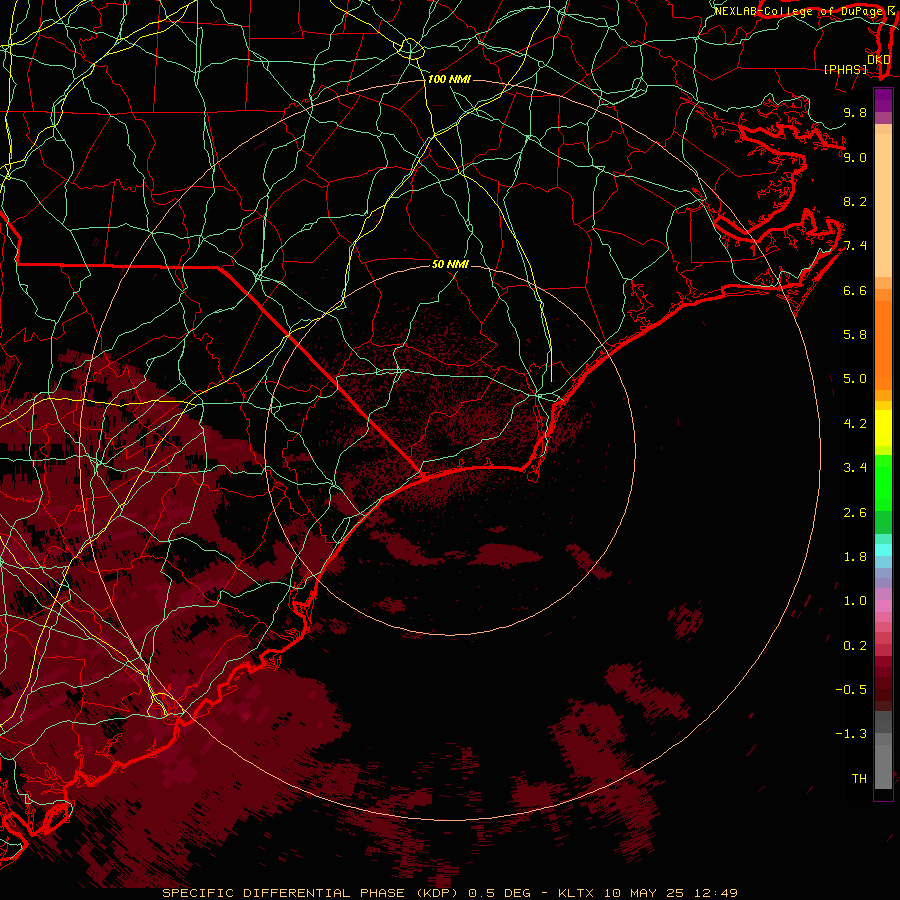Select the 50 NMI range ring label
This screenshot has height=900, width=900.
[x=450, y=264]
